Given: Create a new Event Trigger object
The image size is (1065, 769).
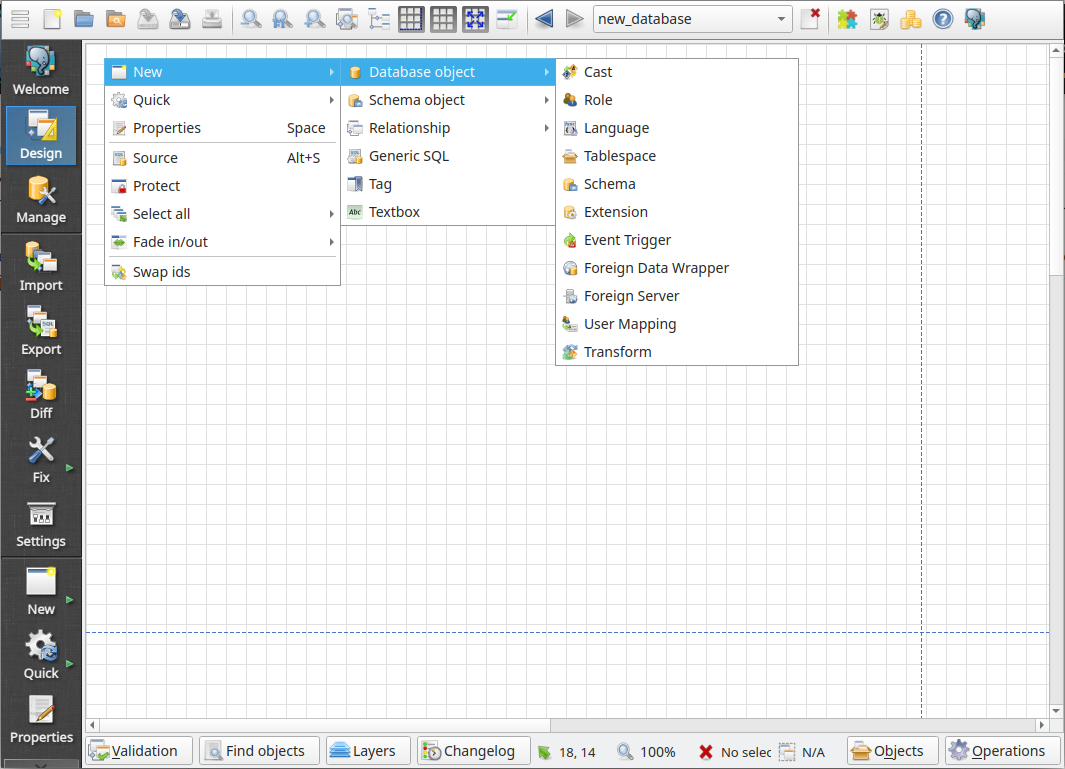Looking at the screenshot, I should (x=676, y=240).
